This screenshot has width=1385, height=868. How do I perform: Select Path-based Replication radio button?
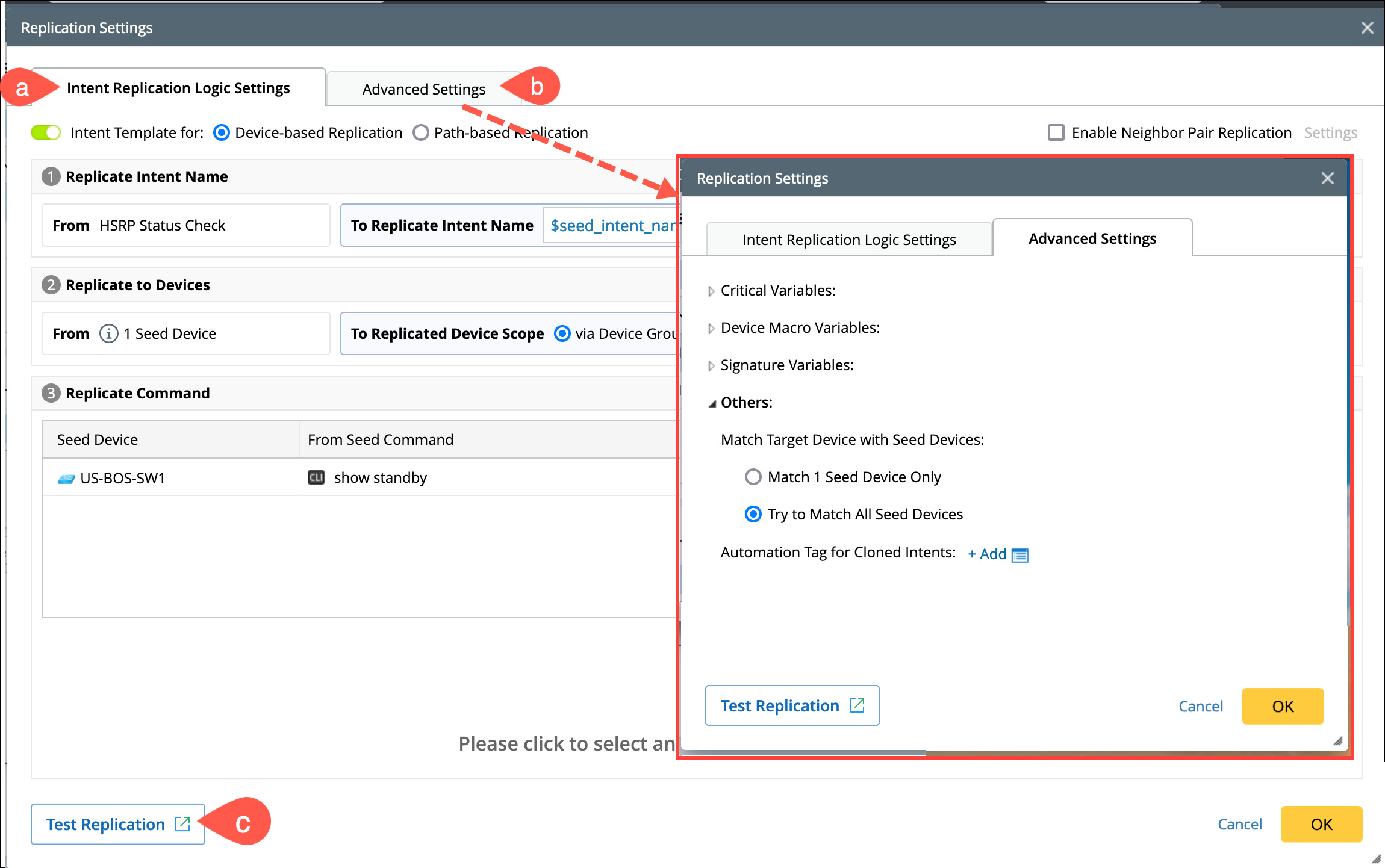coord(420,132)
